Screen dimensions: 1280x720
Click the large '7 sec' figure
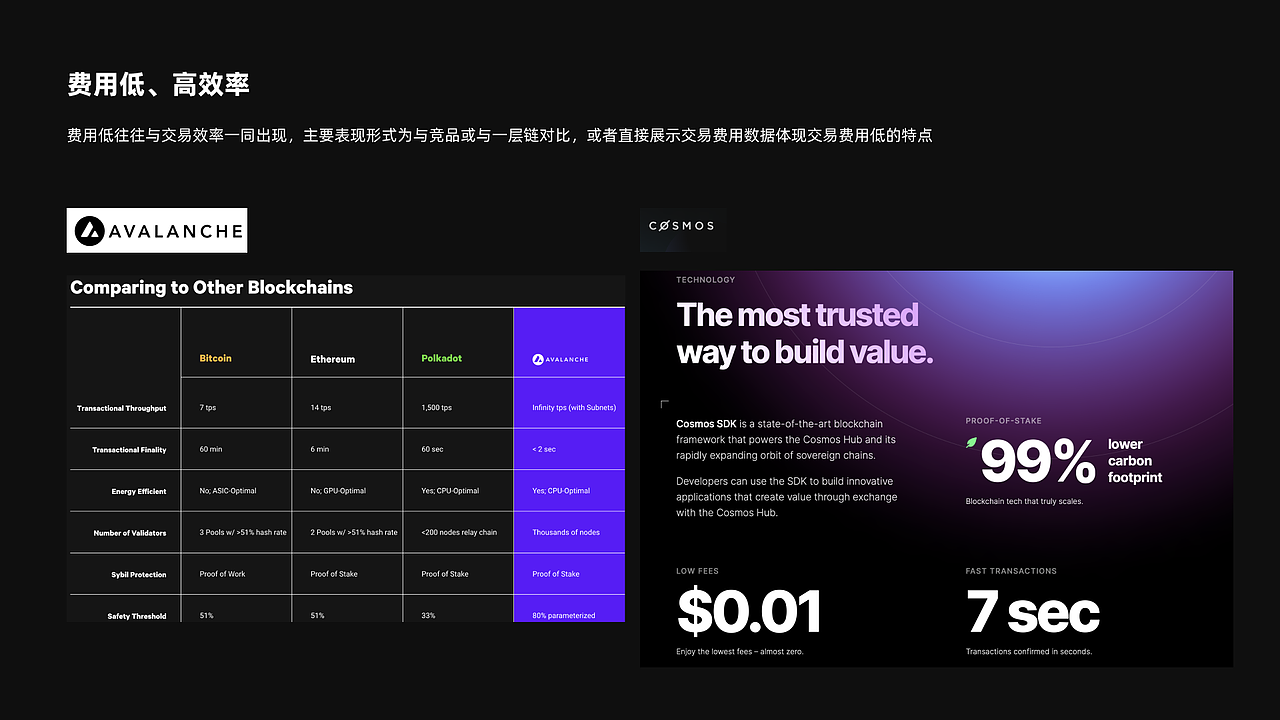[x=1033, y=612]
